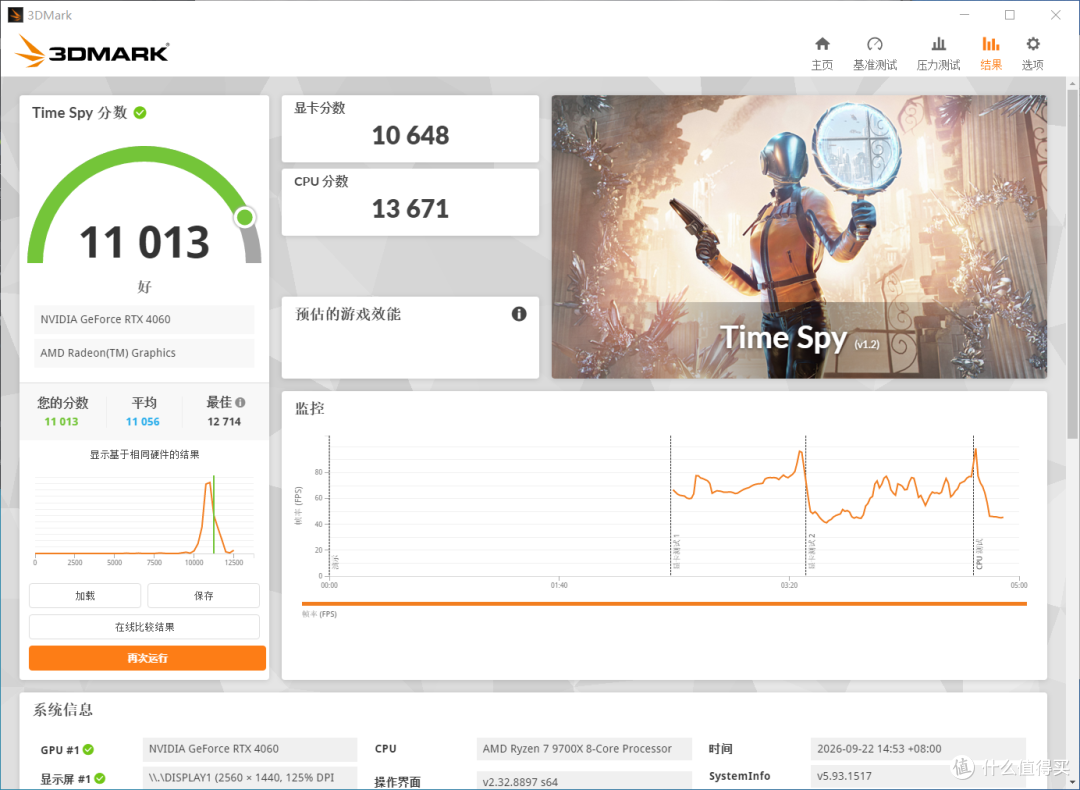Click the 保存 save button

tap(203, 596)
